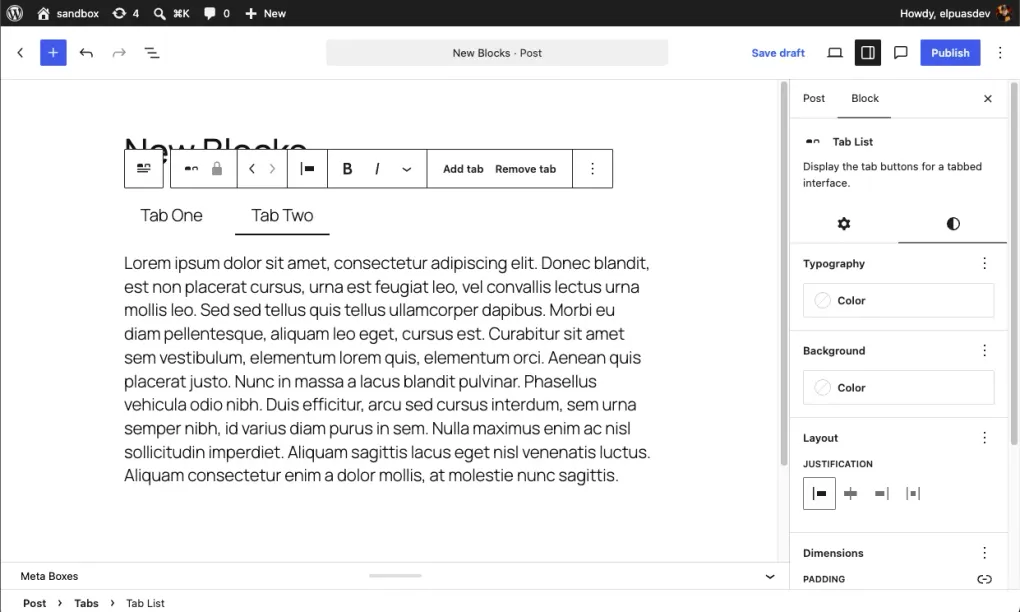The image size is (1020, 612).
Task: Open Background options three-dot menu
Action: (984, 351)
